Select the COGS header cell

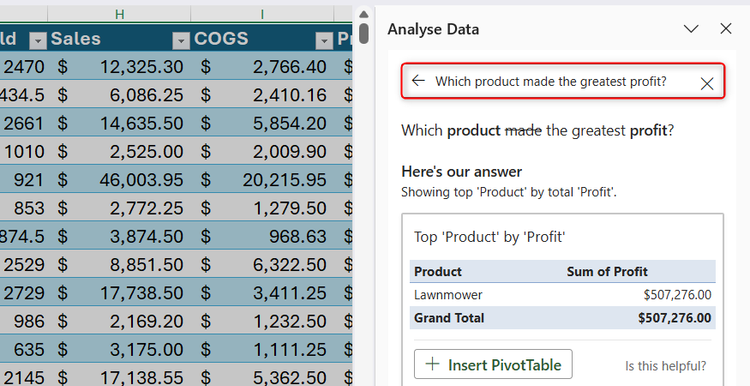coord(262,38)
